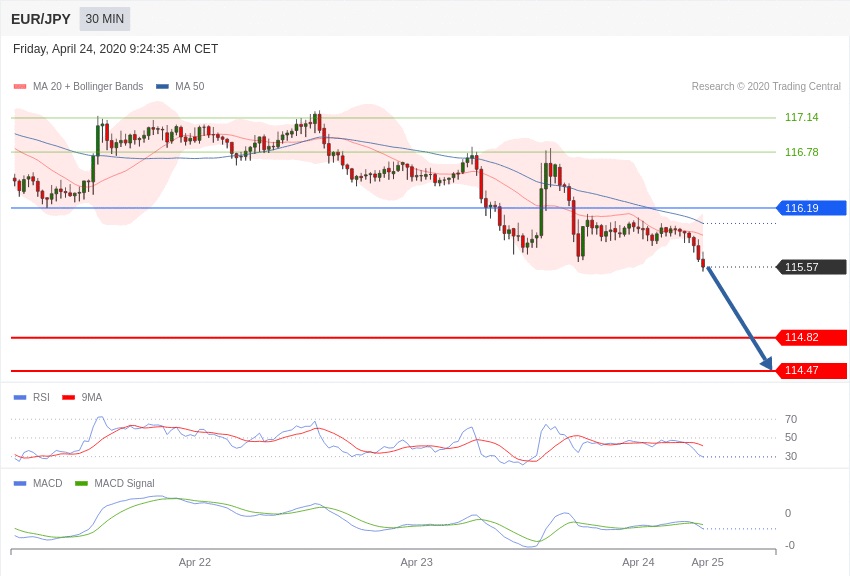The width and height of the screenshot is (850, 576).
Task: Click the Apr 25 date axis label
Action: 707,562
